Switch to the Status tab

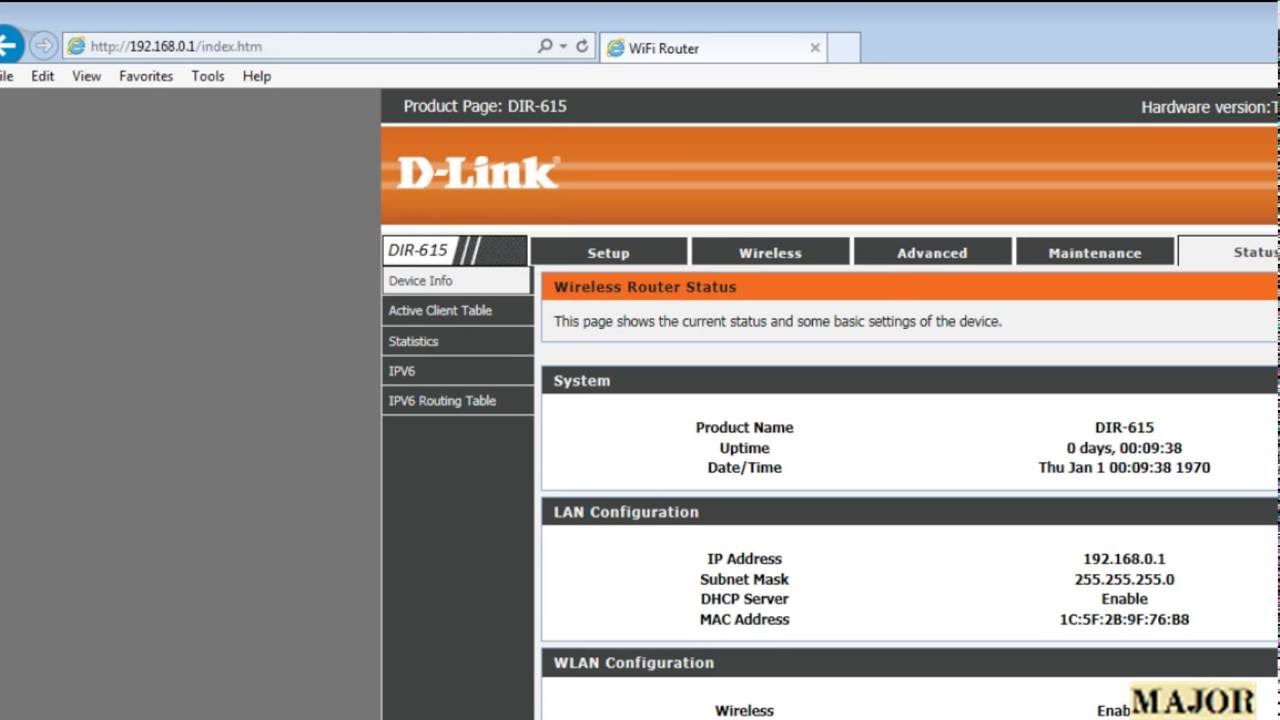(1229, 252)
